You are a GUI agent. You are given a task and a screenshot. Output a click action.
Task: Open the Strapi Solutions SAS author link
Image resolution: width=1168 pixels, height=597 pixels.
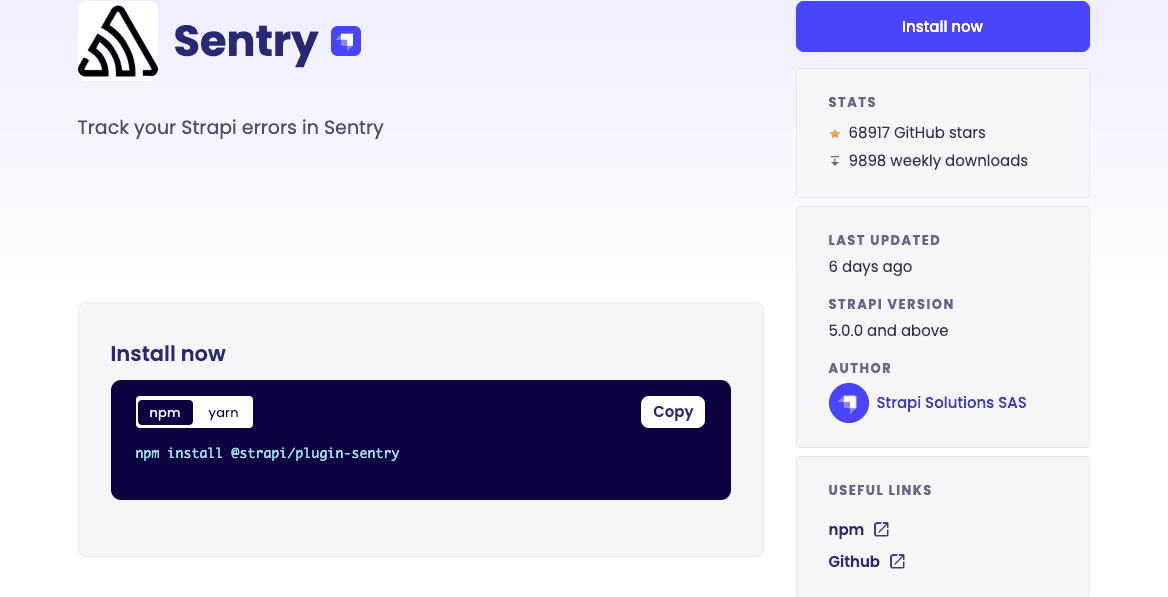click(x=951, y=402)
